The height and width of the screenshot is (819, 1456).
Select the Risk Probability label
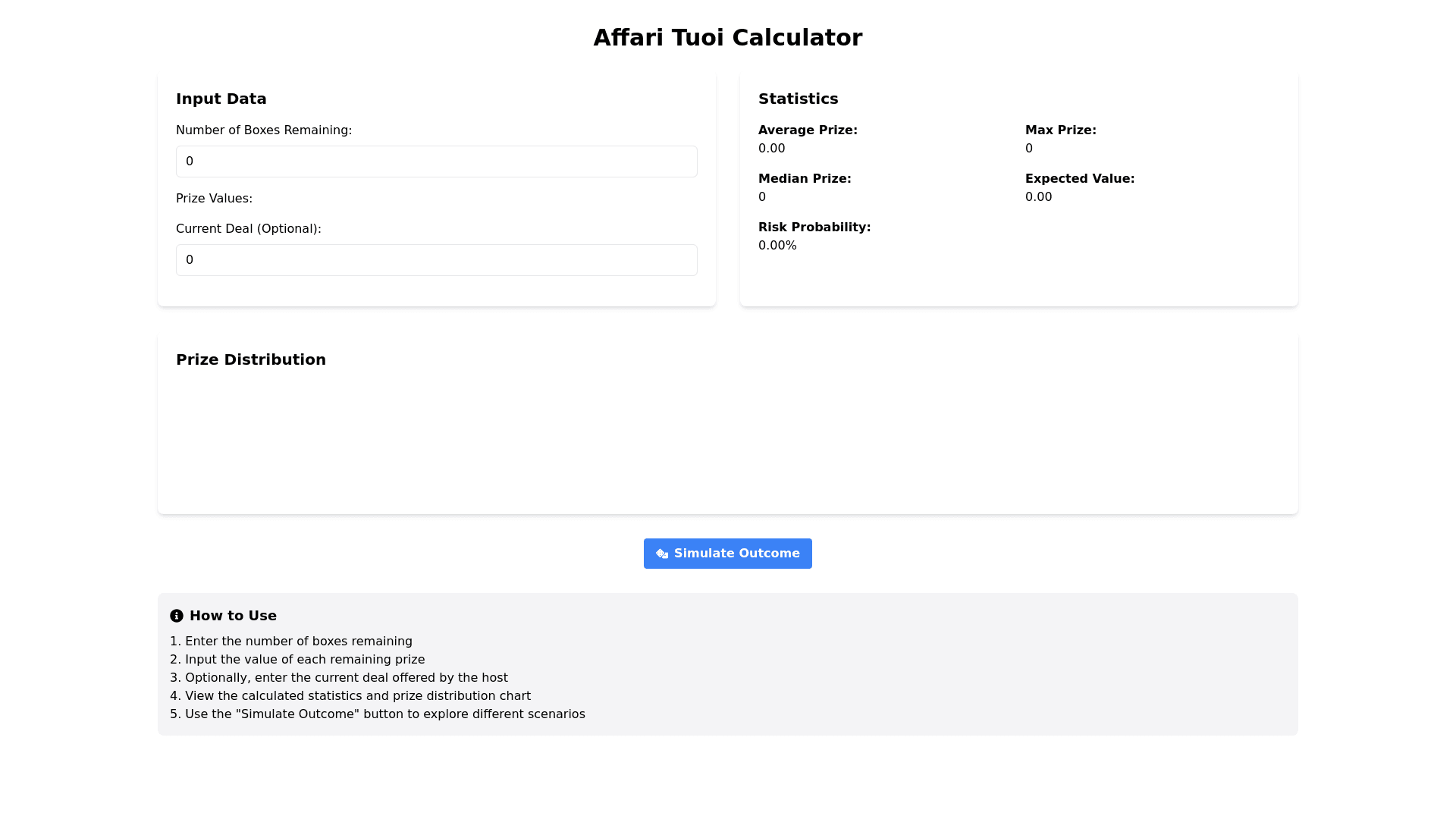pos(814,227)
